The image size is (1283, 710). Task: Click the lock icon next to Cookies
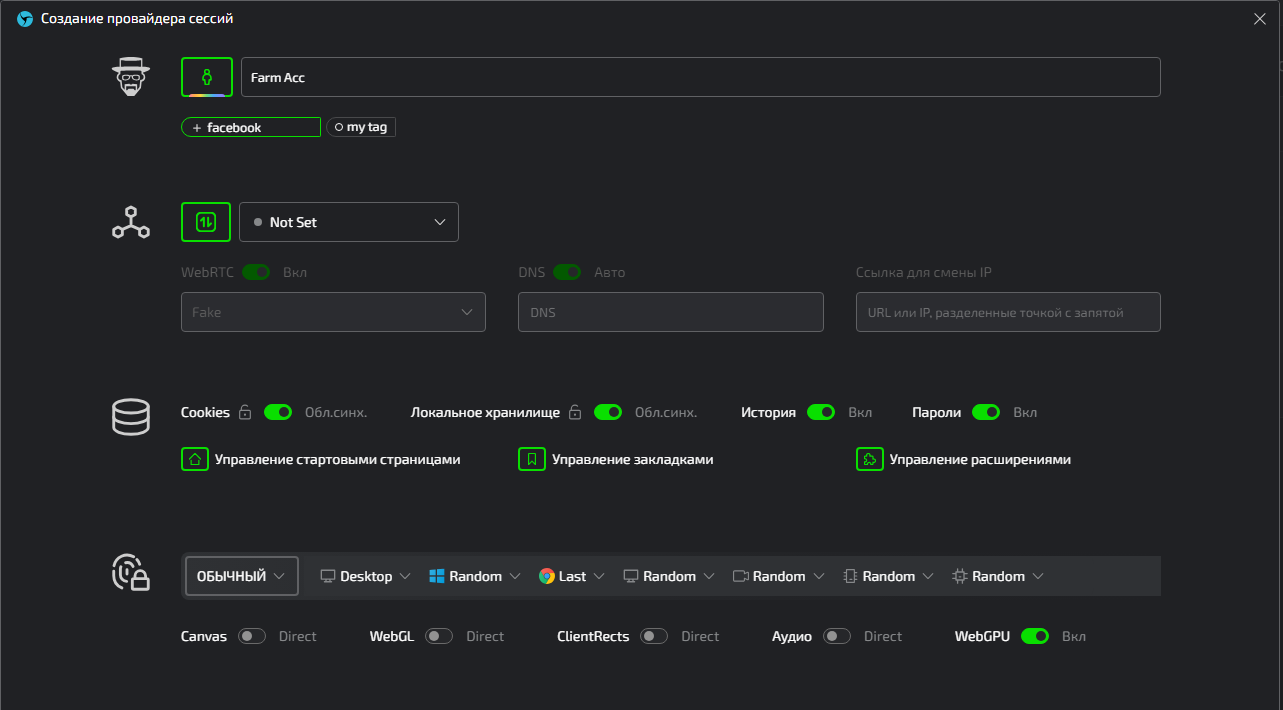coord(244,412)
